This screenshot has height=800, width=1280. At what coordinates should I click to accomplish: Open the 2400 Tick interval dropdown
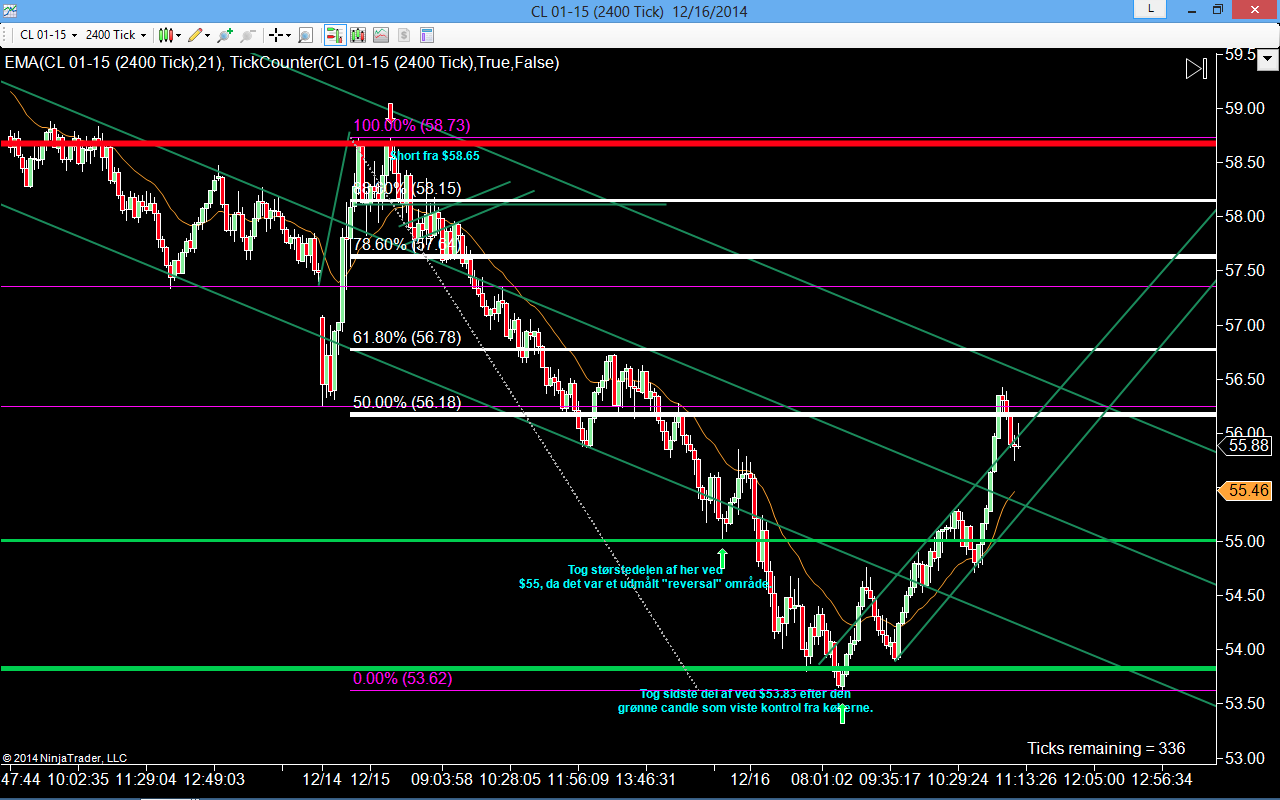tap(115, 35)
